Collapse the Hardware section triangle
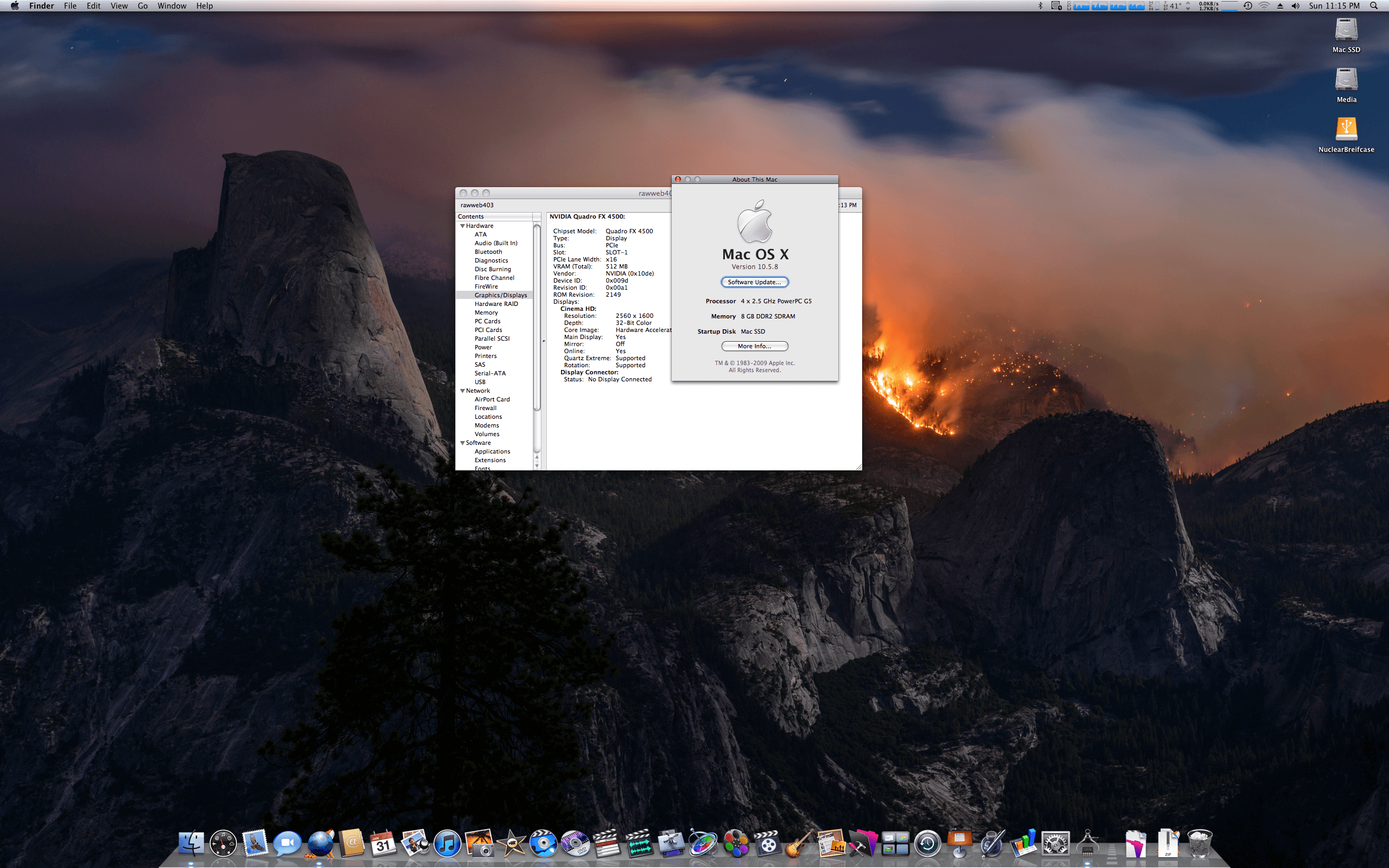 coord(462,226)
